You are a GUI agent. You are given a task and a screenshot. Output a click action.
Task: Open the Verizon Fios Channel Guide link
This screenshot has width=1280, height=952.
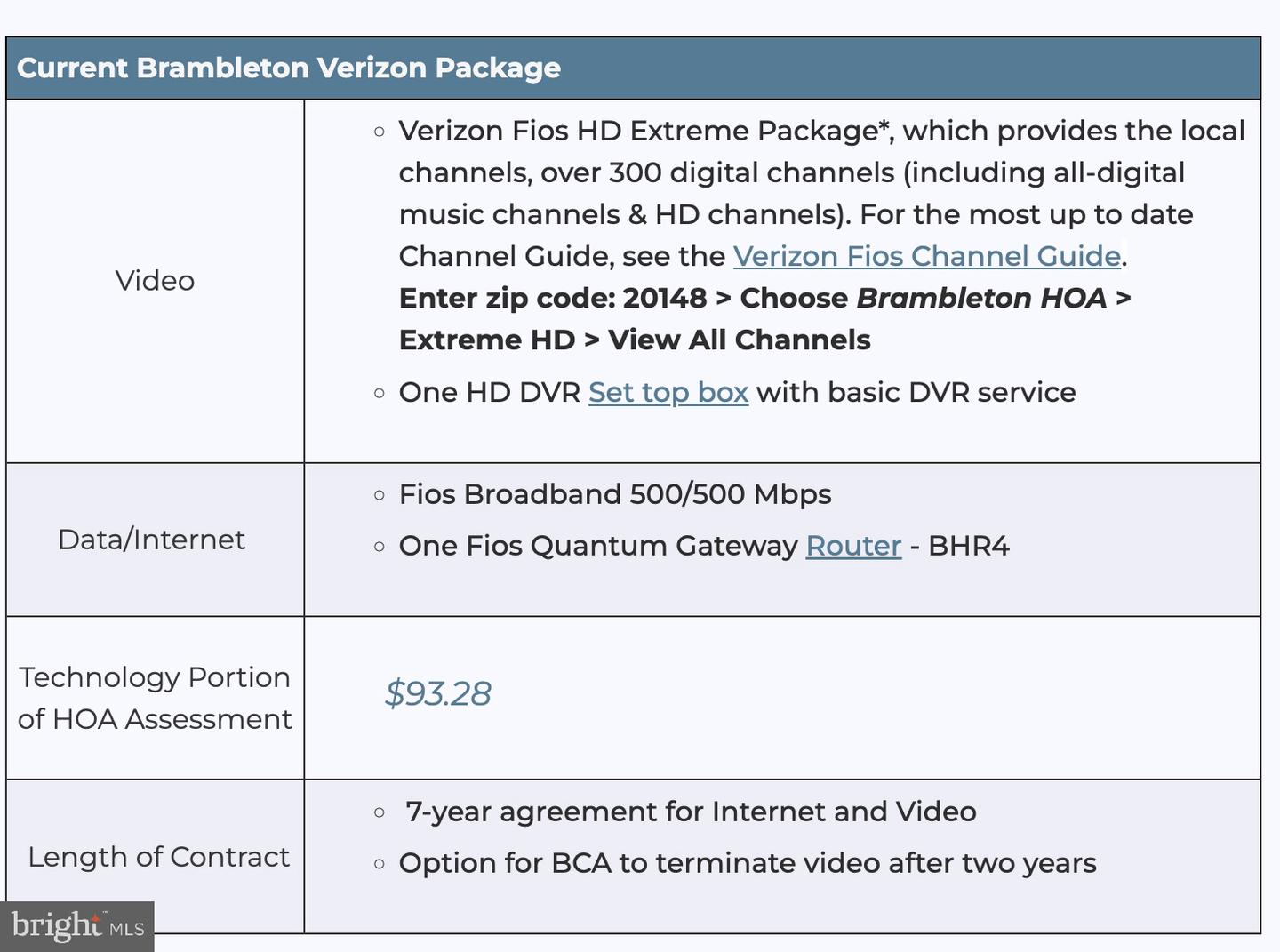[926, 256]
